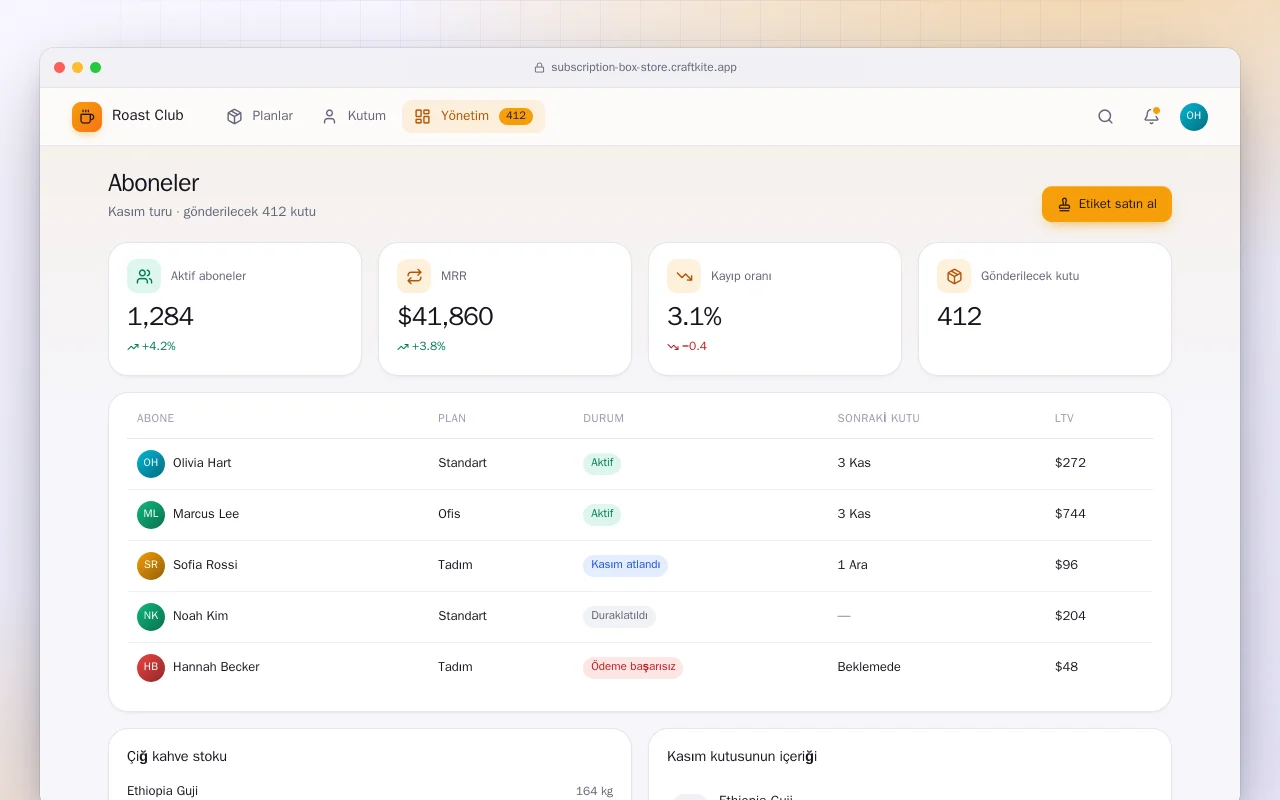The image size is (1280, 800).
Task: Click the Kasım atlandı status badge
Action: pyautogui.click(x=625, y=565)
